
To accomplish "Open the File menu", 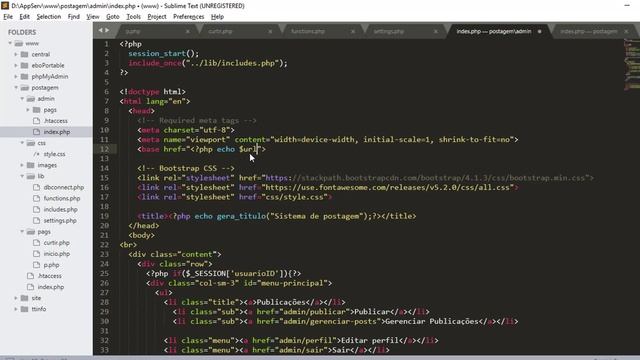I will pyautogui.click(x=8, y=17).
